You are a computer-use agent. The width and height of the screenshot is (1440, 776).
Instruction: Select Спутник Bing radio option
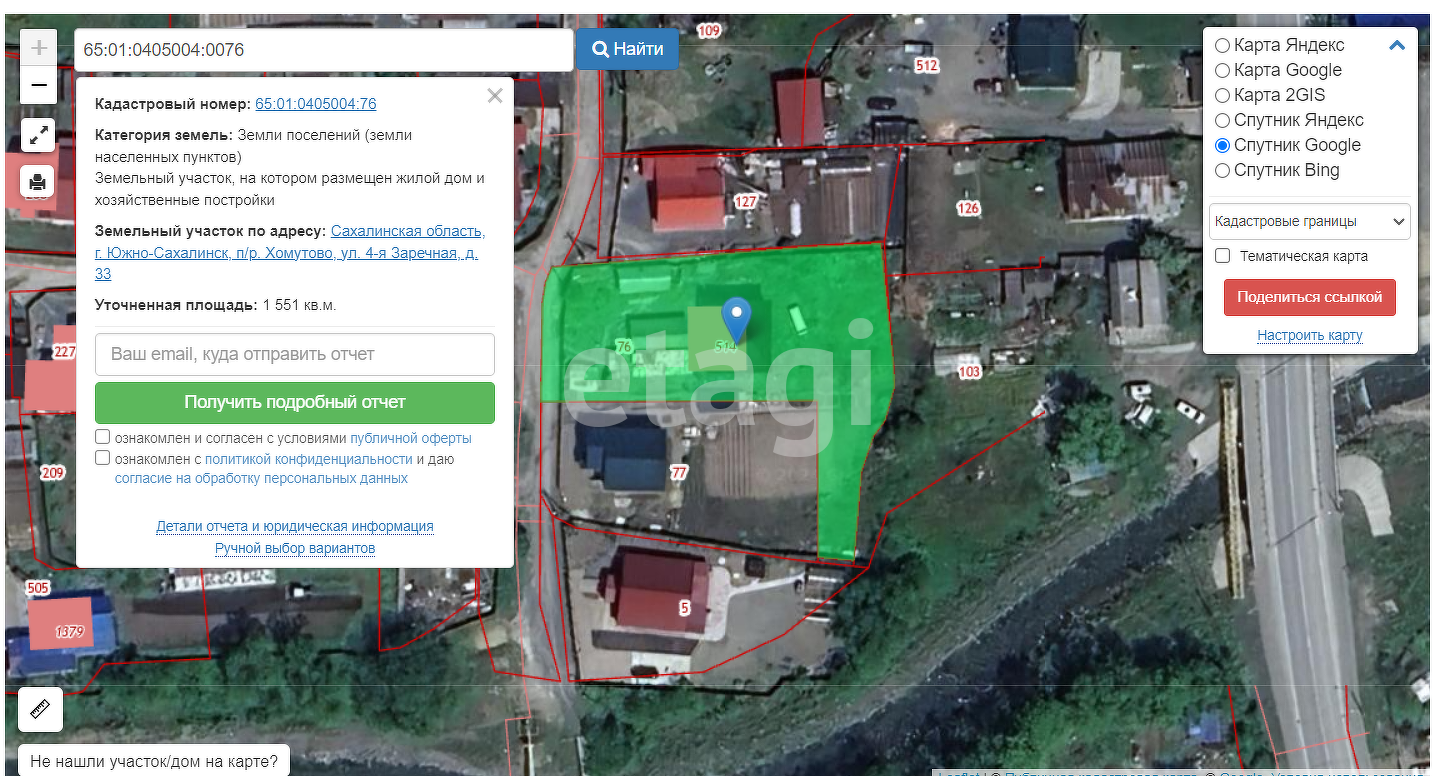coord(1222,171)
